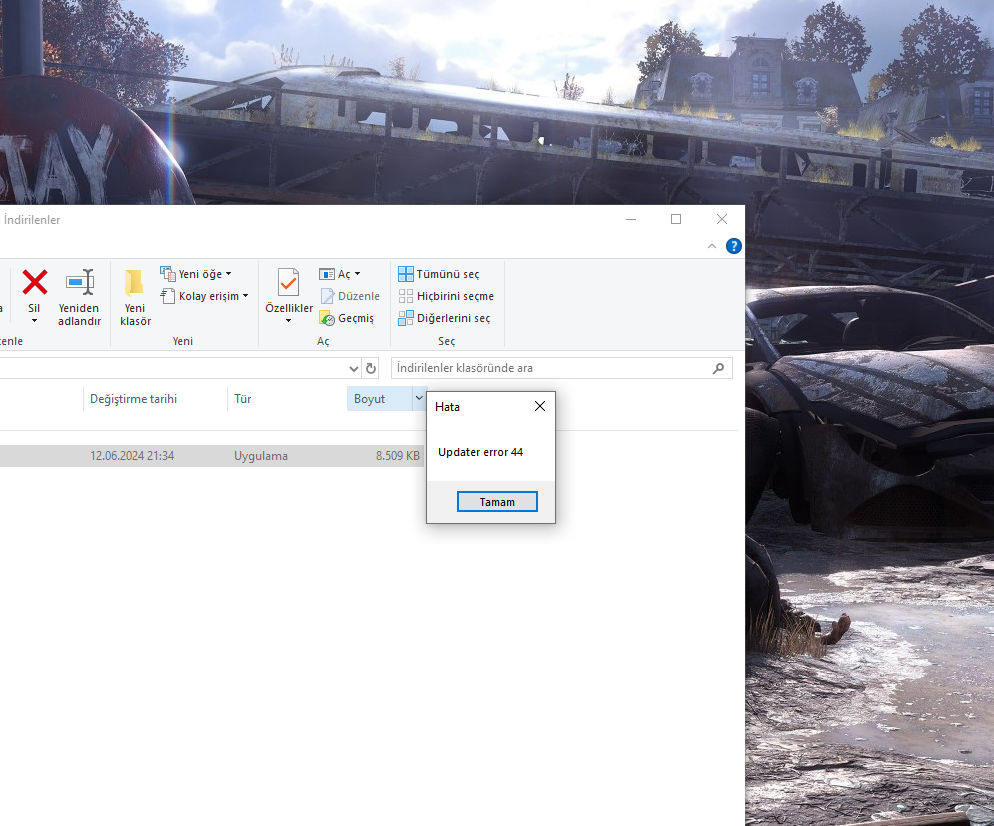Click the Özellikler properties icon
This screenshot has height=826, width=994.
pyautogui.click(x=288, y=283)
